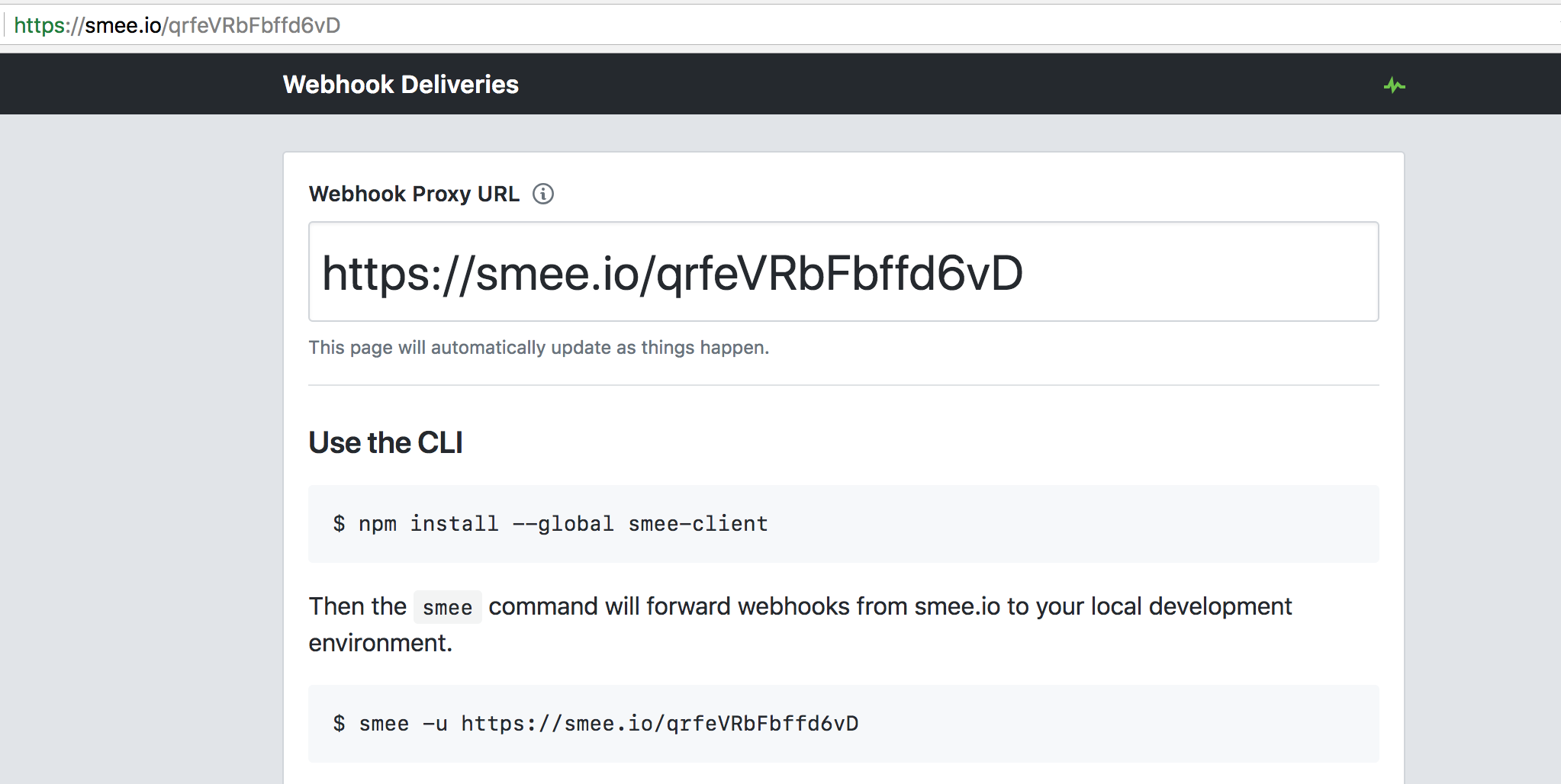Screen dimensions: 1561x784
Task: Click the Webhook Deliveries header title
Action: click(401, 85)
